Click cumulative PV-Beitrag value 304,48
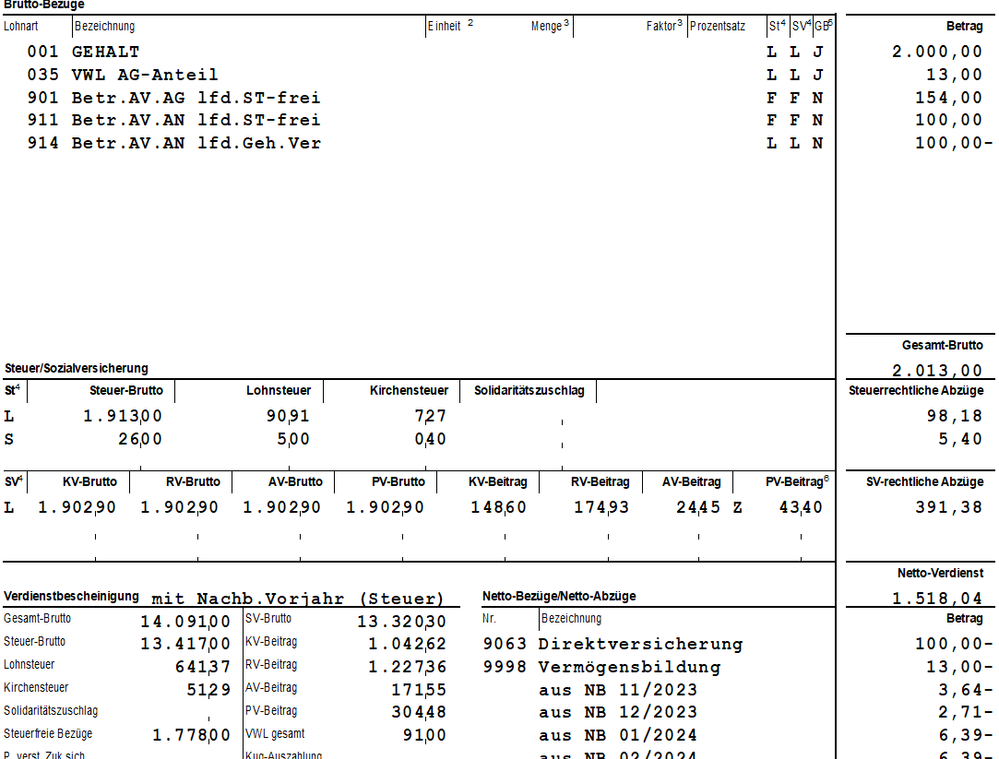This screenshot has width=999, height=759. pos(419,712)
